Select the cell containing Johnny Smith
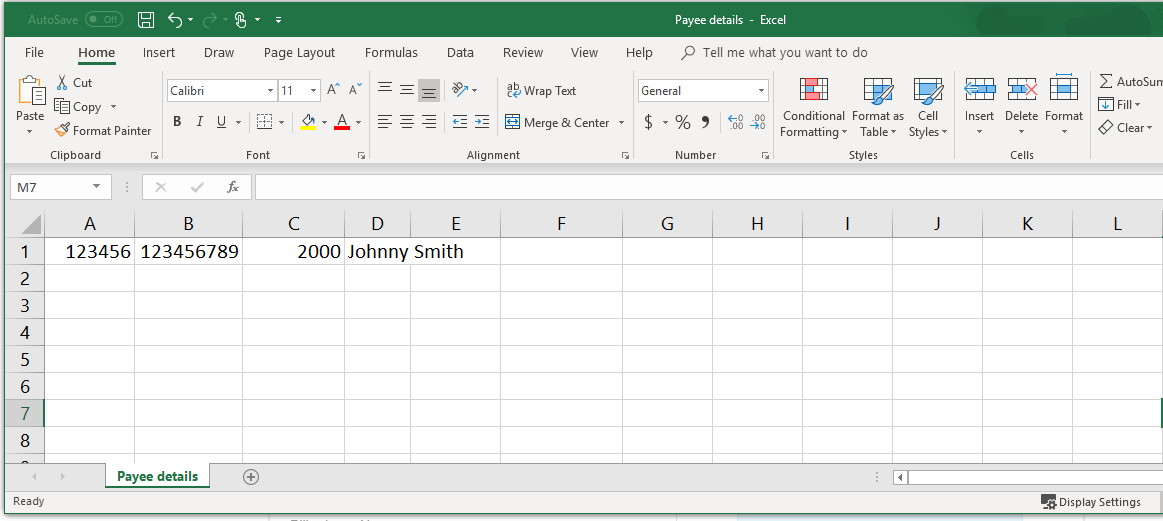Image resolution: width=1163 pixels, height=521 pixels. 377,252
